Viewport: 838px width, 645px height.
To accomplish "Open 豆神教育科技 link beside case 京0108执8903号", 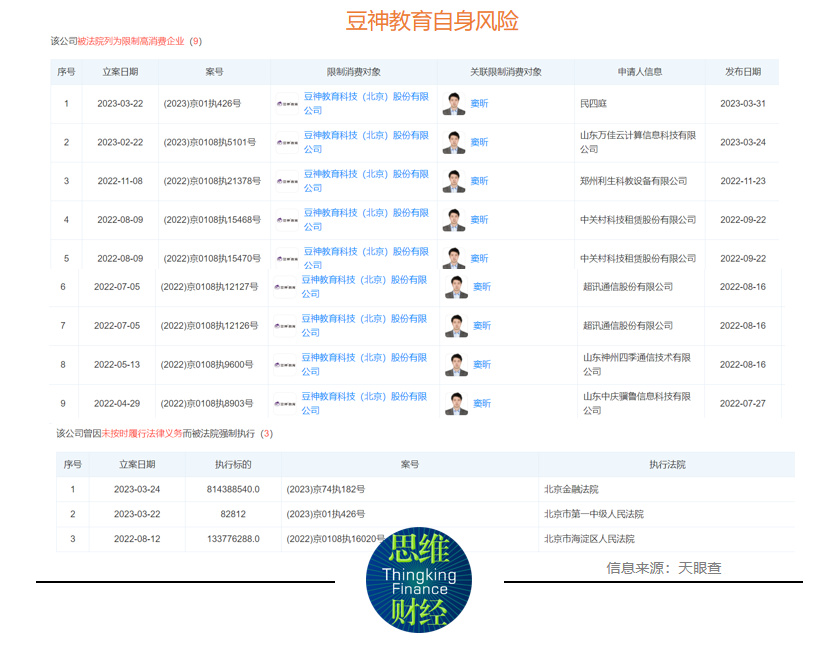I will [x=364, y=403].
